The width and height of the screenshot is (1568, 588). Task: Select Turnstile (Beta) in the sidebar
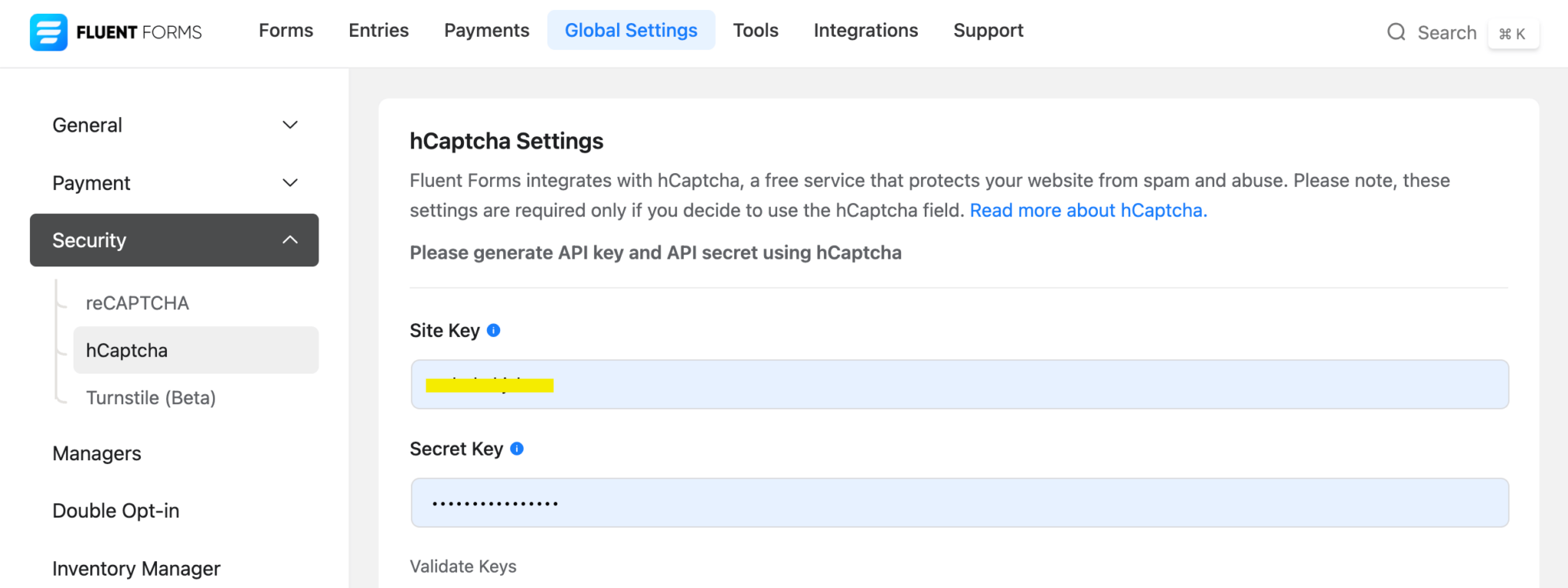tap(151, 398)
